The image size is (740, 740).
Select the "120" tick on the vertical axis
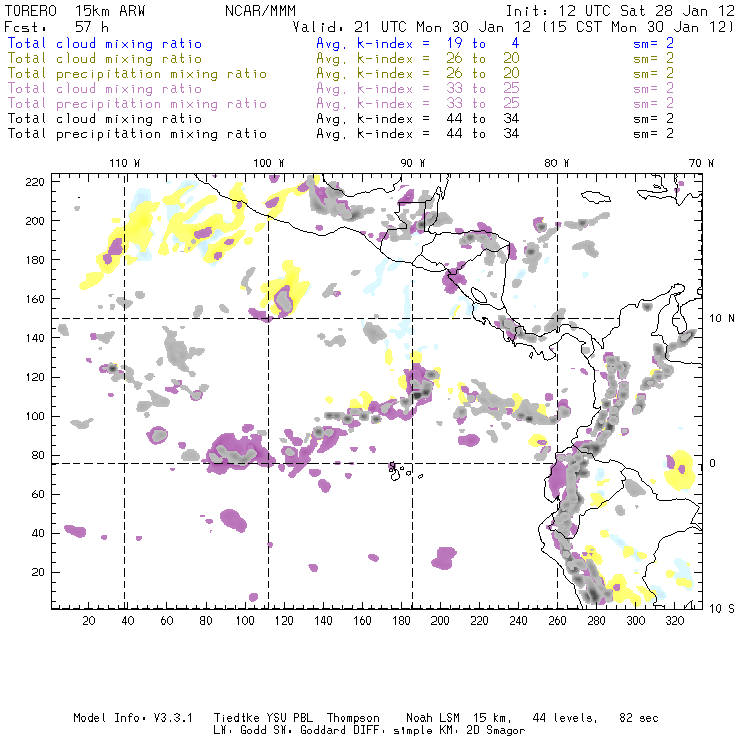tap(35, 377)
